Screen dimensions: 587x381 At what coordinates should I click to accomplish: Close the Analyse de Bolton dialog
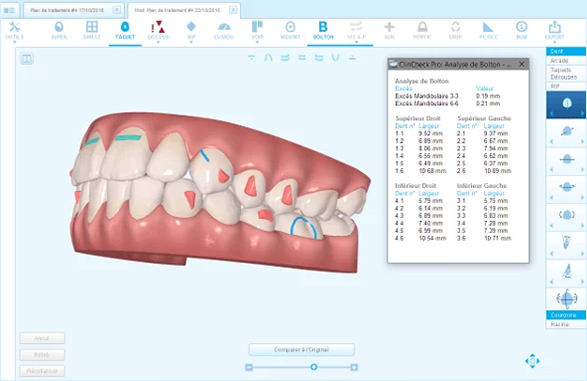pyautogui.click(x=521, y=64)
